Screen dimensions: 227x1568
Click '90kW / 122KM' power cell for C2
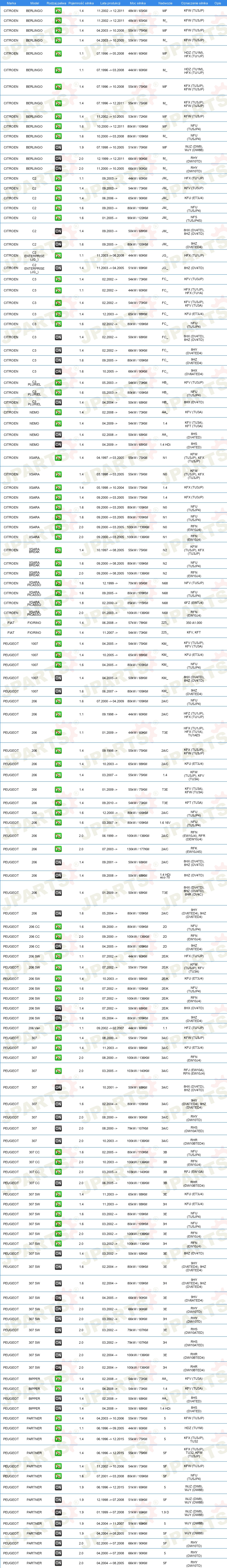click(138, 218)
